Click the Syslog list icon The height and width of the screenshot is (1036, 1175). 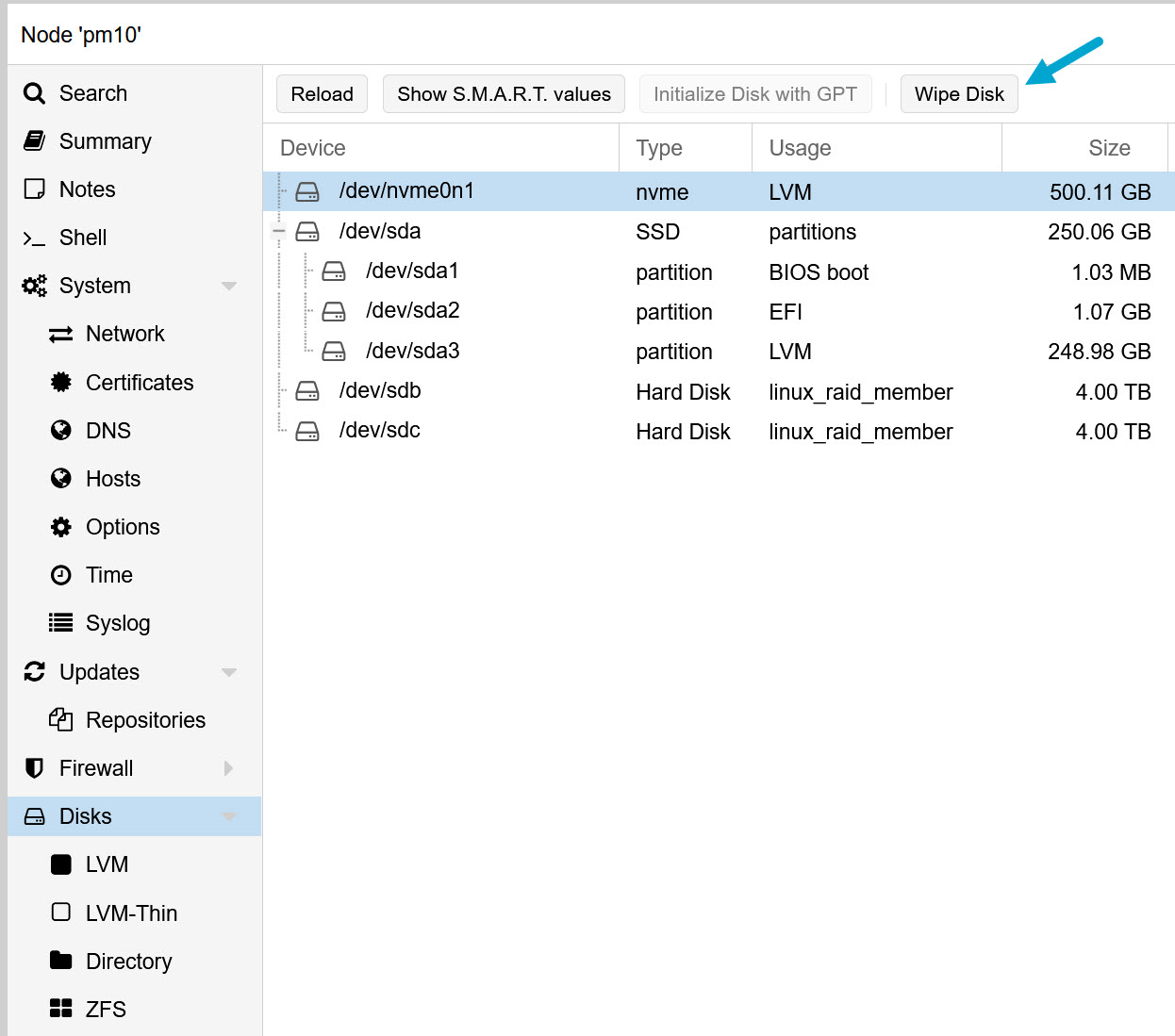tap(60, 623)
